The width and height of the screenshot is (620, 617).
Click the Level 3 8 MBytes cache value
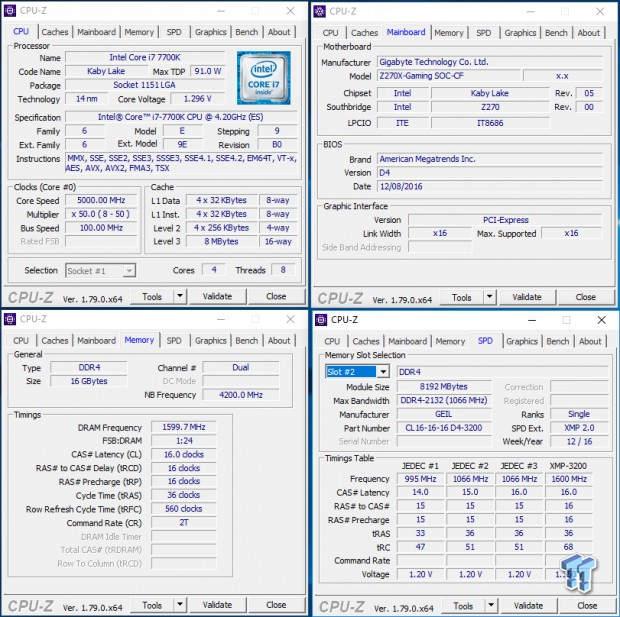(x=221, y=241)
